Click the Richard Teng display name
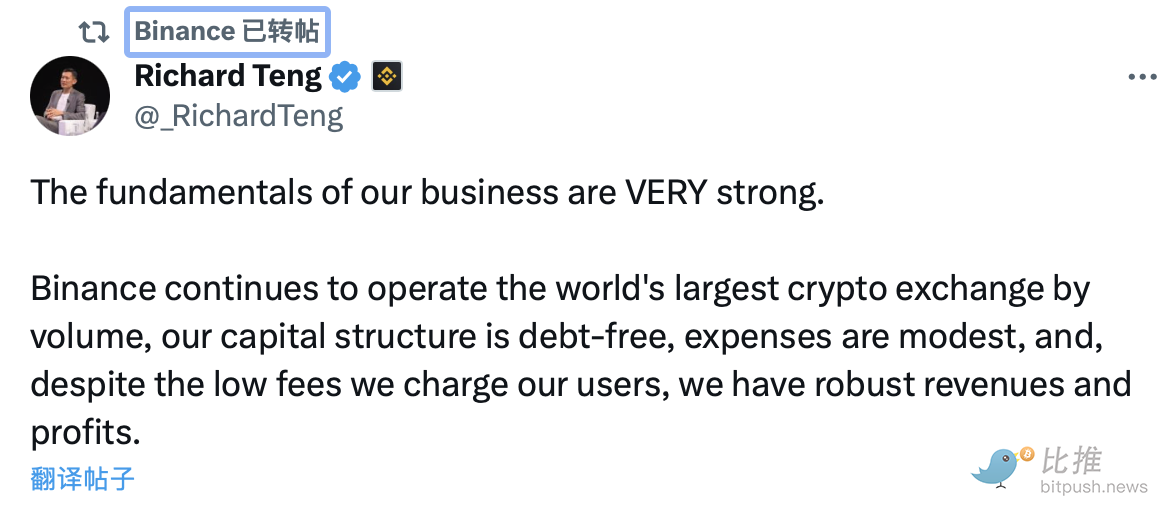Image resolution: width=1168 pixels, height=514 pixels. coord(228,76)
